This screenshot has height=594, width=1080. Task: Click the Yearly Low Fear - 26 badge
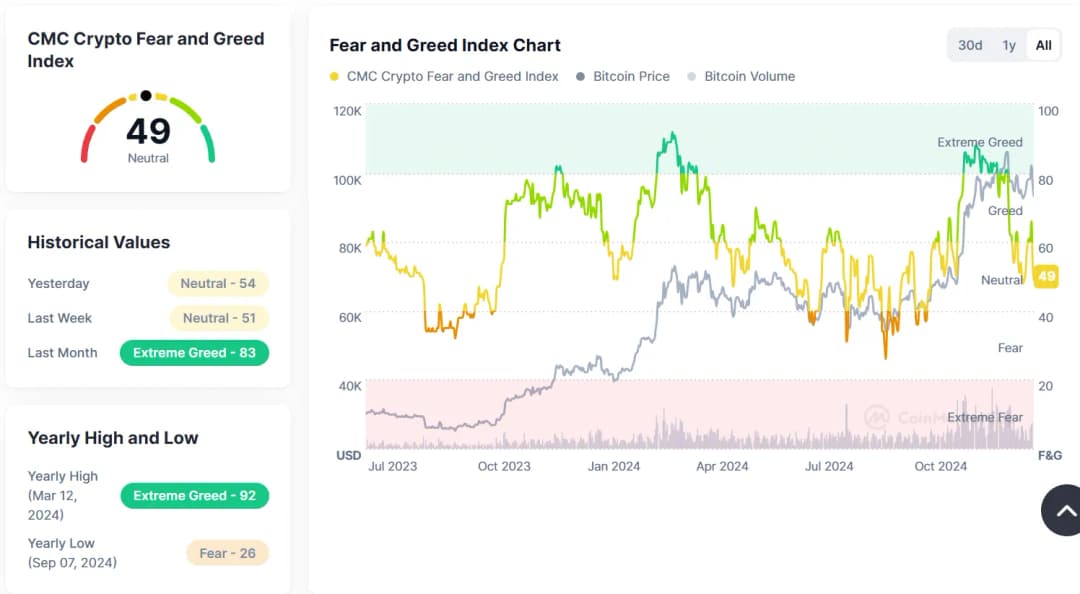[227, 553]
